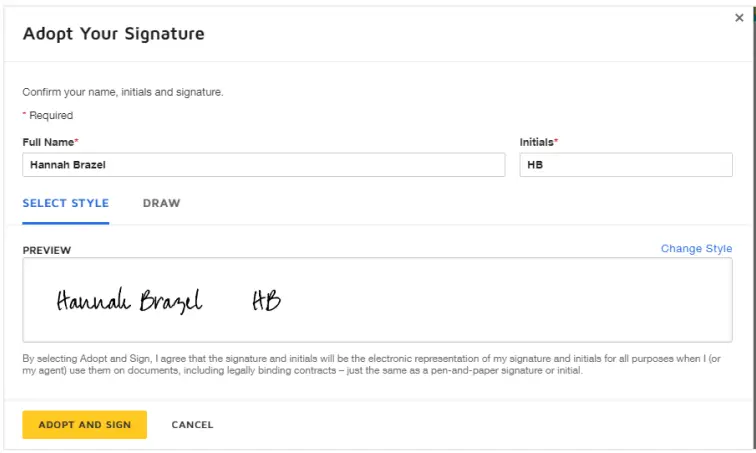The width and height of the screenshot is (756, 453).
Task: Click the red asterisk beside Full Name
Action: [x=77, y=141]
